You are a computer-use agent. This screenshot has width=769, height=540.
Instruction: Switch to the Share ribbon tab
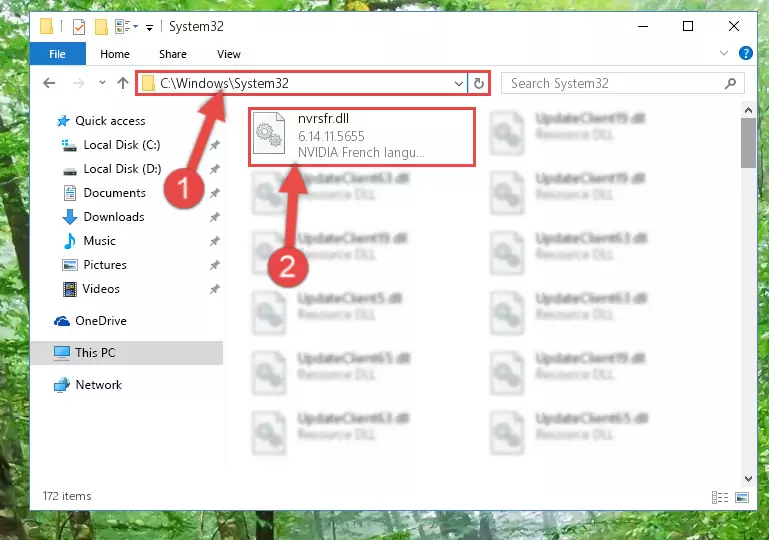[x=173, y=54]
